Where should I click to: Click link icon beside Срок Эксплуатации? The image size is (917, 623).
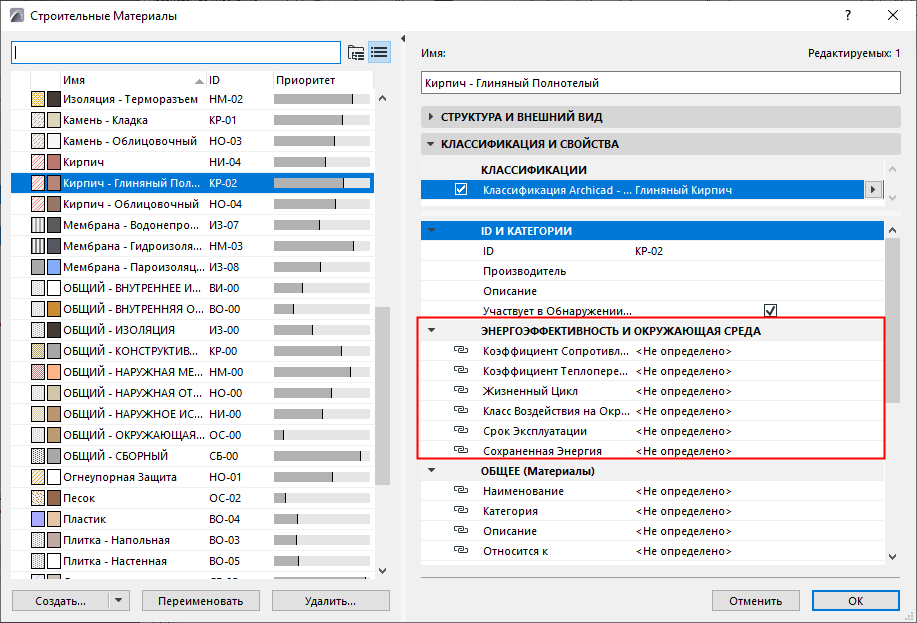coord(461,430)
